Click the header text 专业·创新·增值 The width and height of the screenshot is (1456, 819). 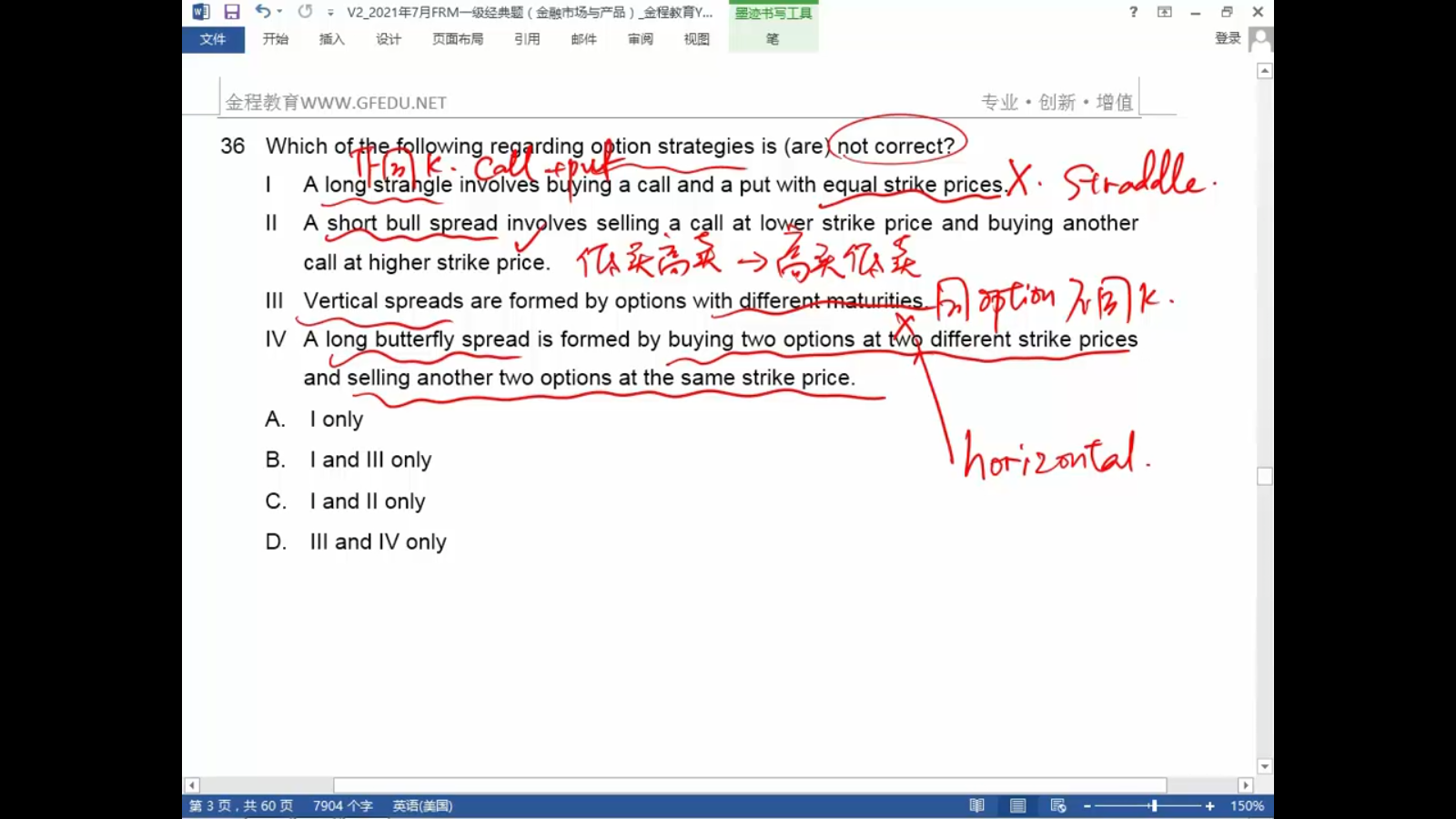tap(1057, 102)
